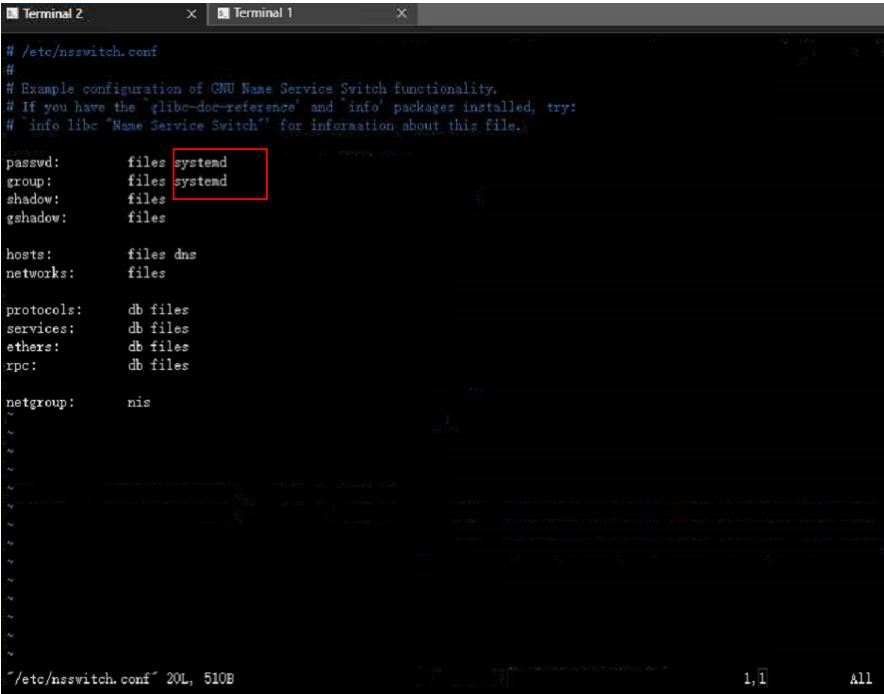Click 'db files' on the protocols line
The image size is (884, 694).
pyautogui.click(x=158, y=310)
